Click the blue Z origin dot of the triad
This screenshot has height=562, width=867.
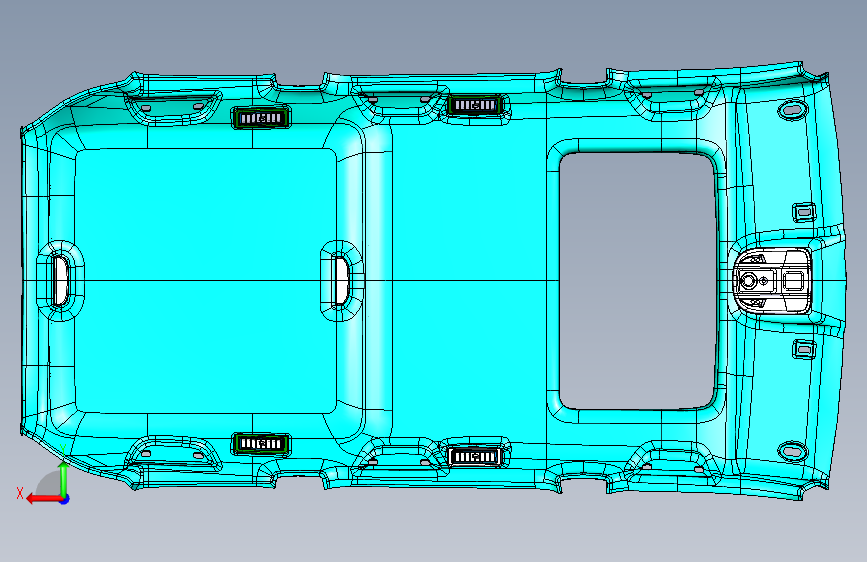[x=65, y=499]
